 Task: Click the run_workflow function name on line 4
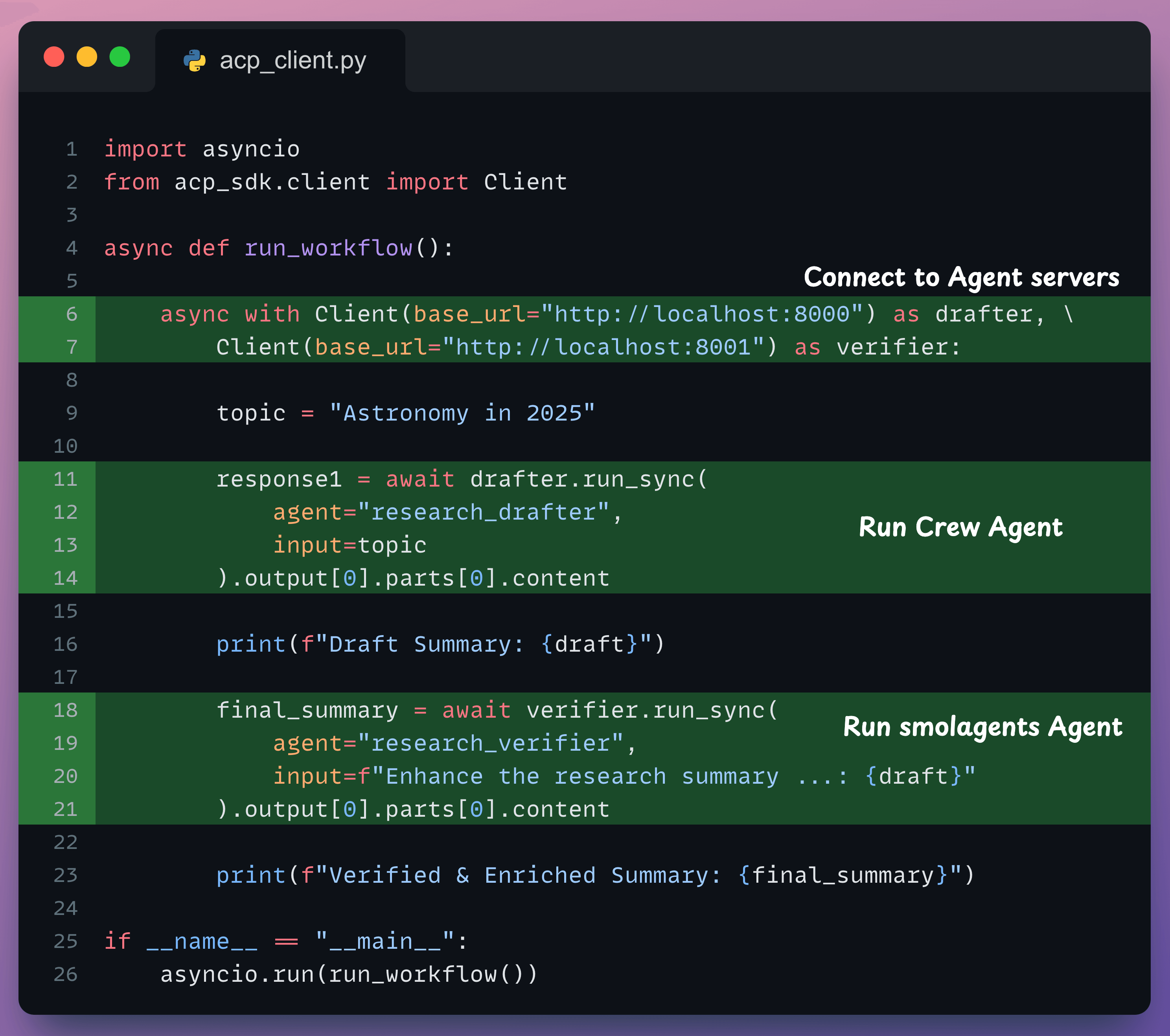[328, 248]
